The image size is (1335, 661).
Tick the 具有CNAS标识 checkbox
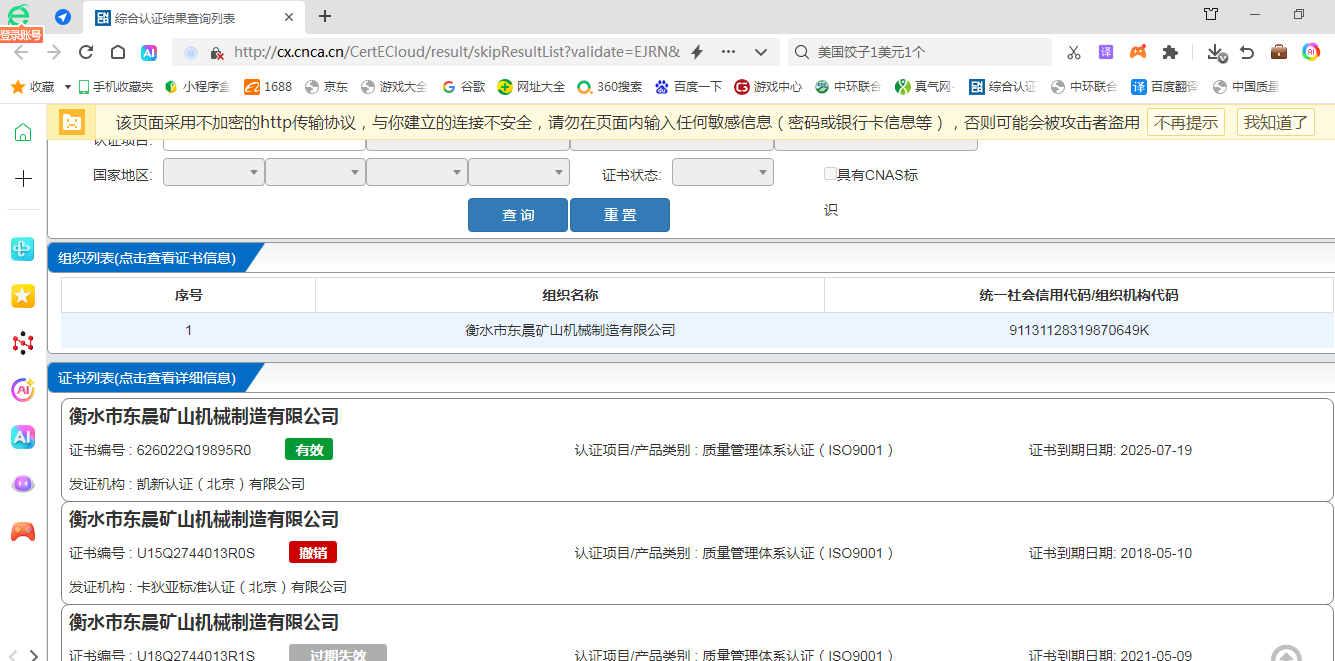coord(830,174)
